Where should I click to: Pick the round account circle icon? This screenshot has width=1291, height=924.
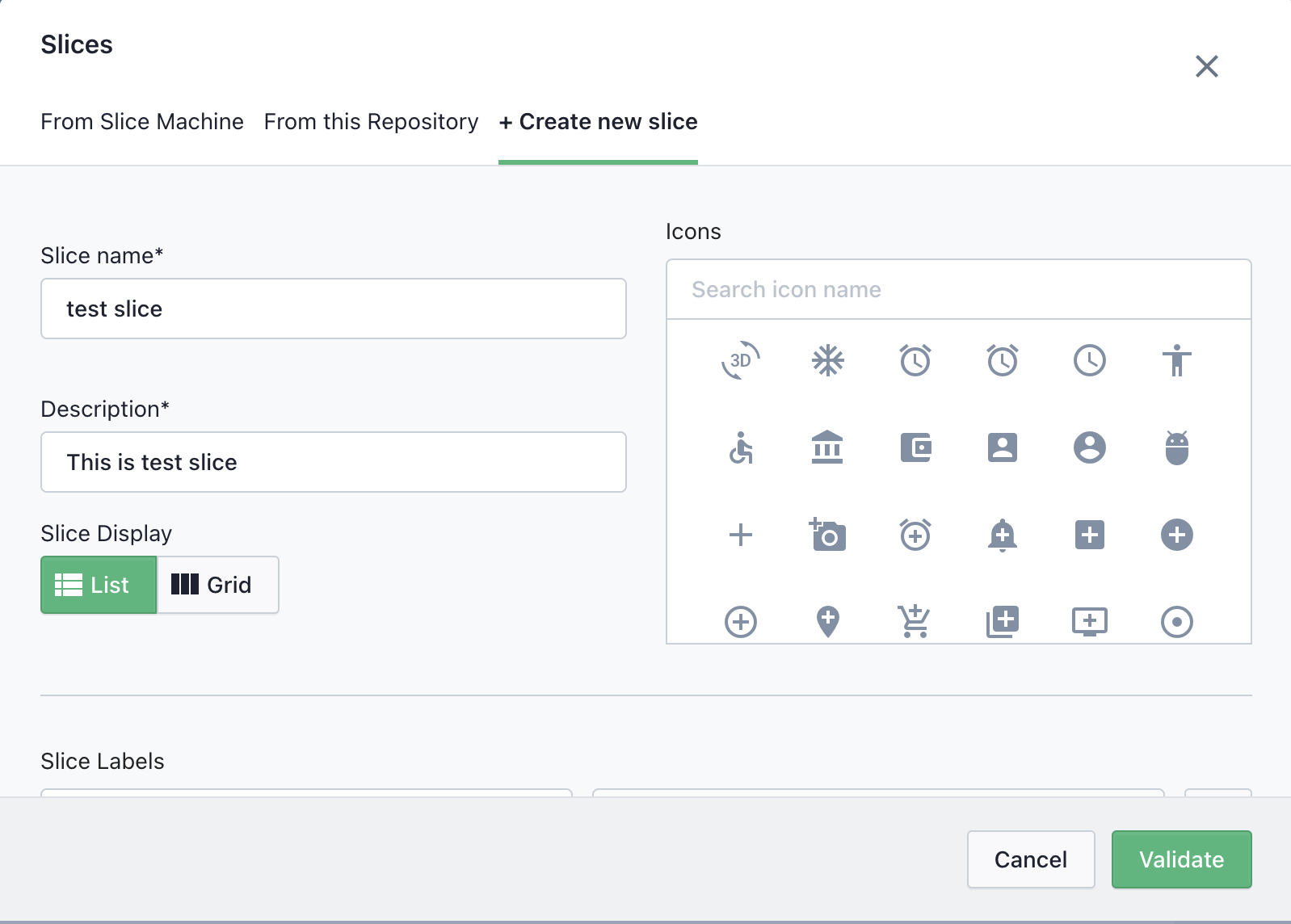coord(1089,447)
